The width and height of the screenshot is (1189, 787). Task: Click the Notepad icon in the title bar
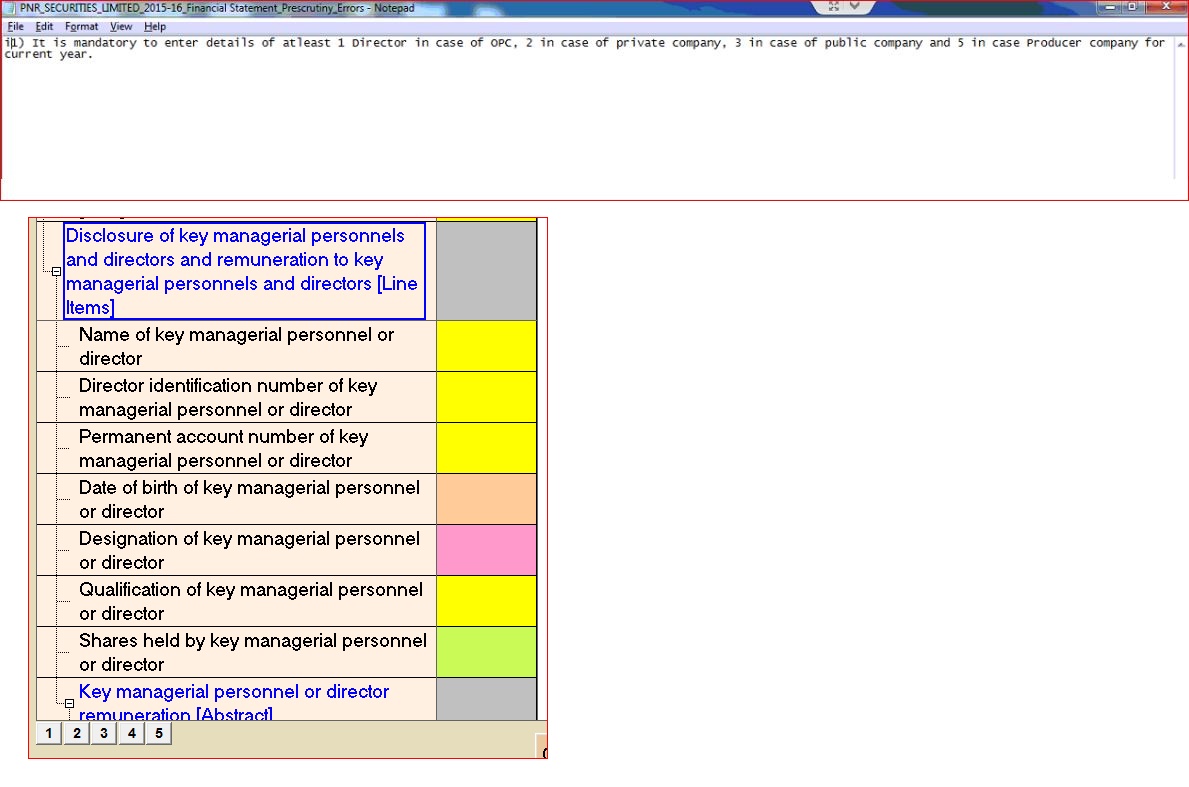tap(10, 7)
